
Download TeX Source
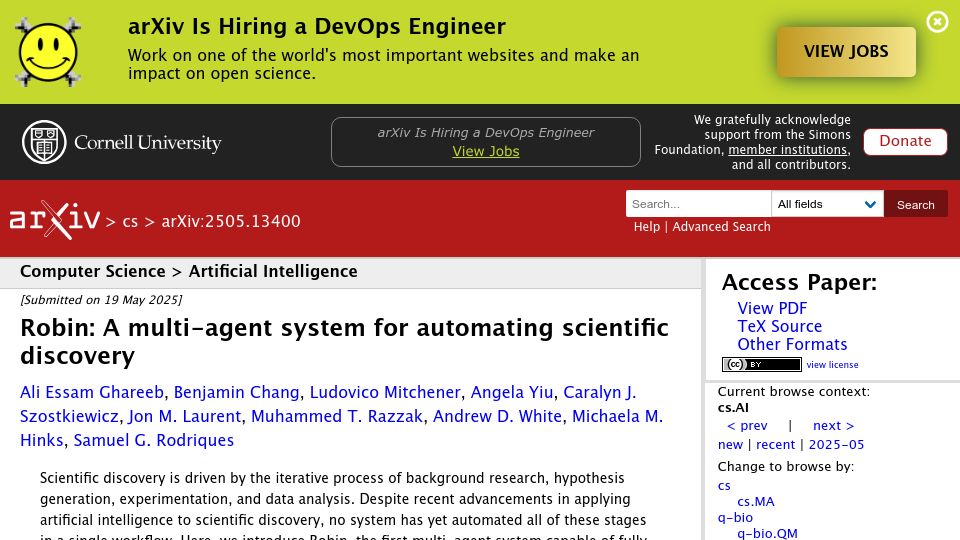click(x=779, y=326)
